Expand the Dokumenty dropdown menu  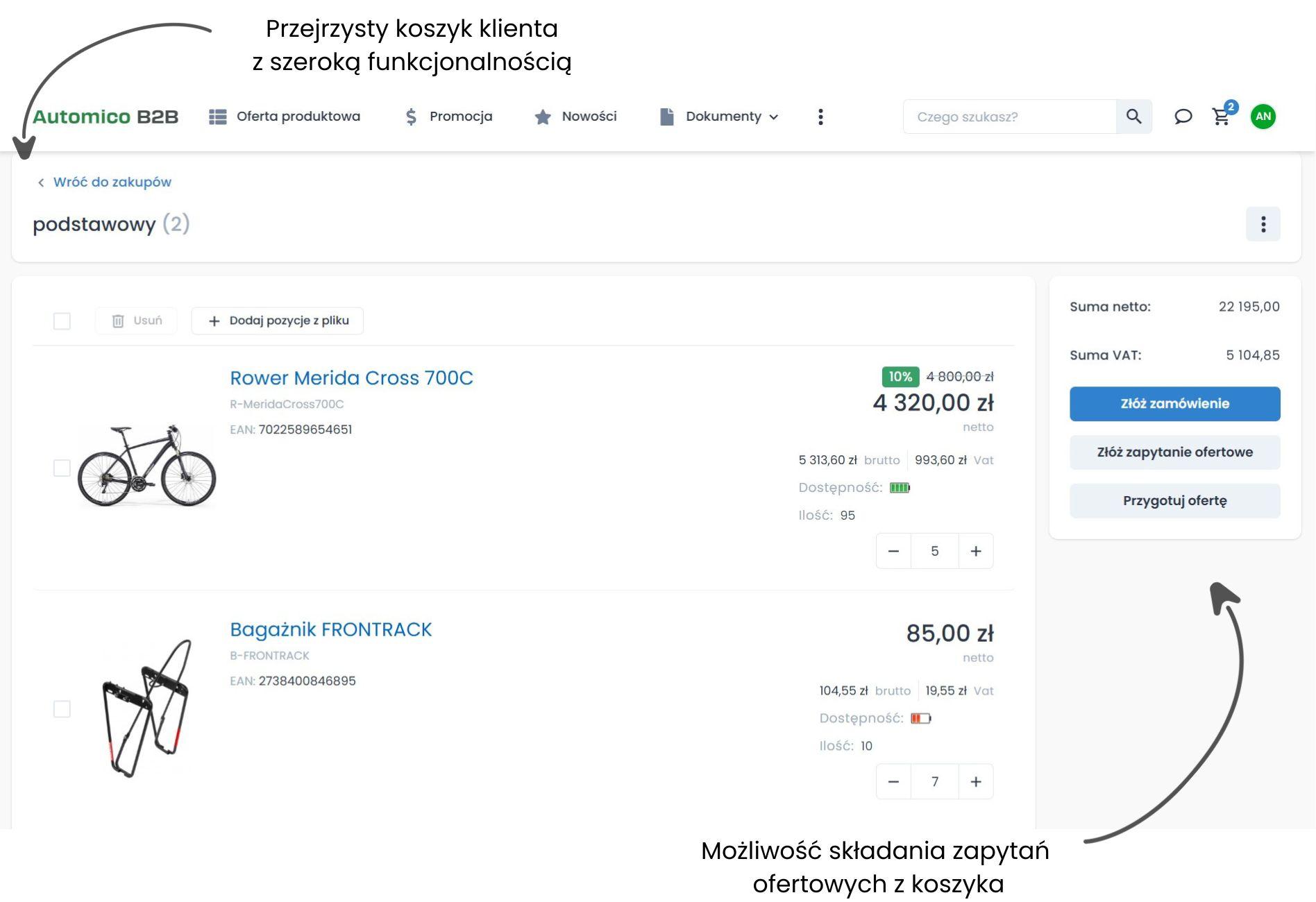(719, 117)
